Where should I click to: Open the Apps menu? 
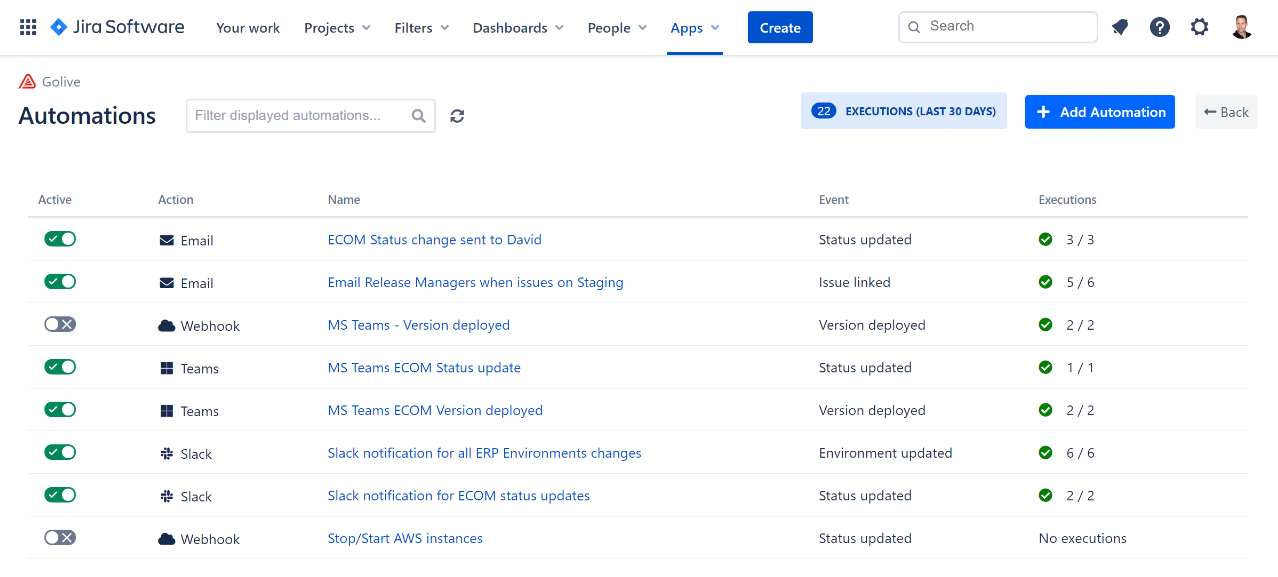coord(694,28)
